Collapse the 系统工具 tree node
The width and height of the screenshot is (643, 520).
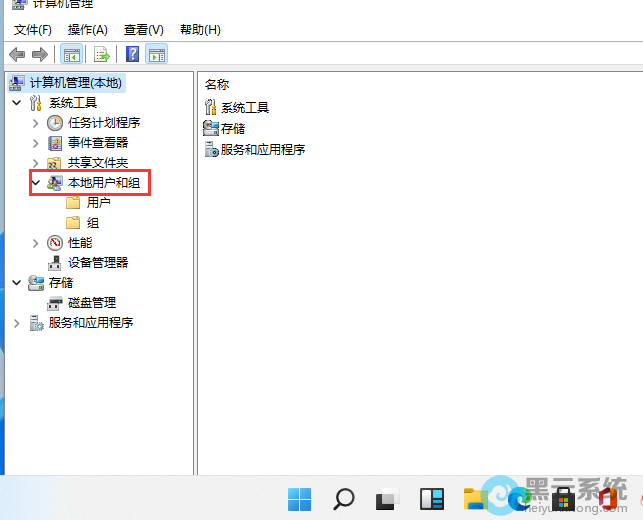(16, 103)
